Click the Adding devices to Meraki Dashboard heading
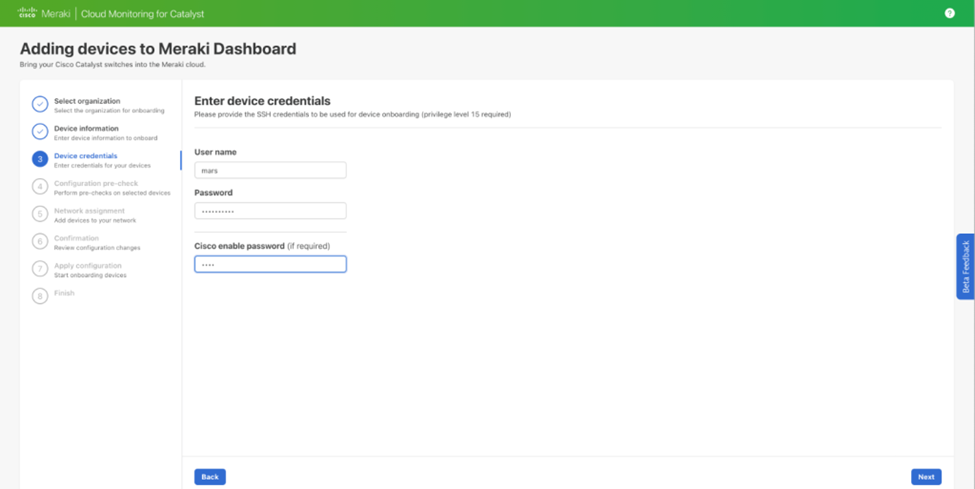 (x=158, y=49)
